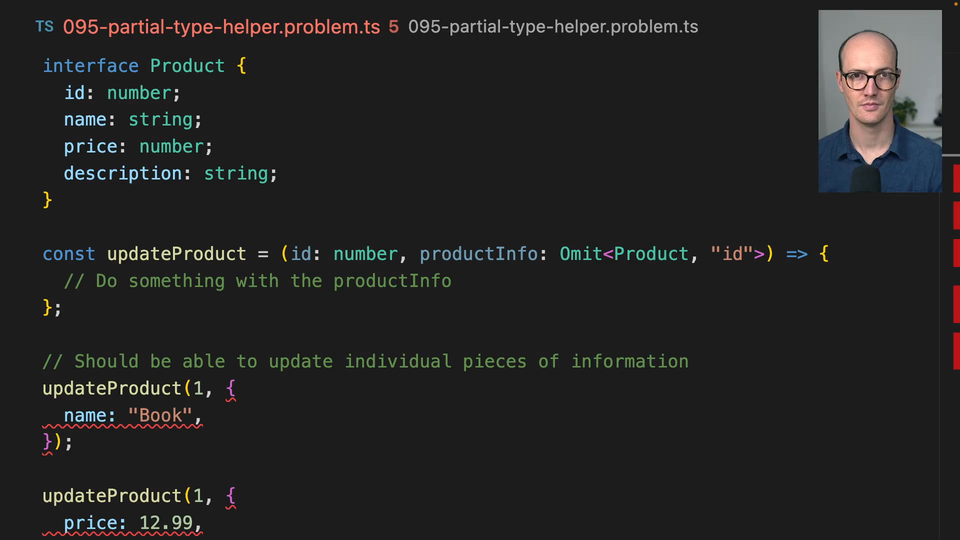960x540 pixels.
Task: Click the arrow => in the function definition
Action: coord(796,254)
